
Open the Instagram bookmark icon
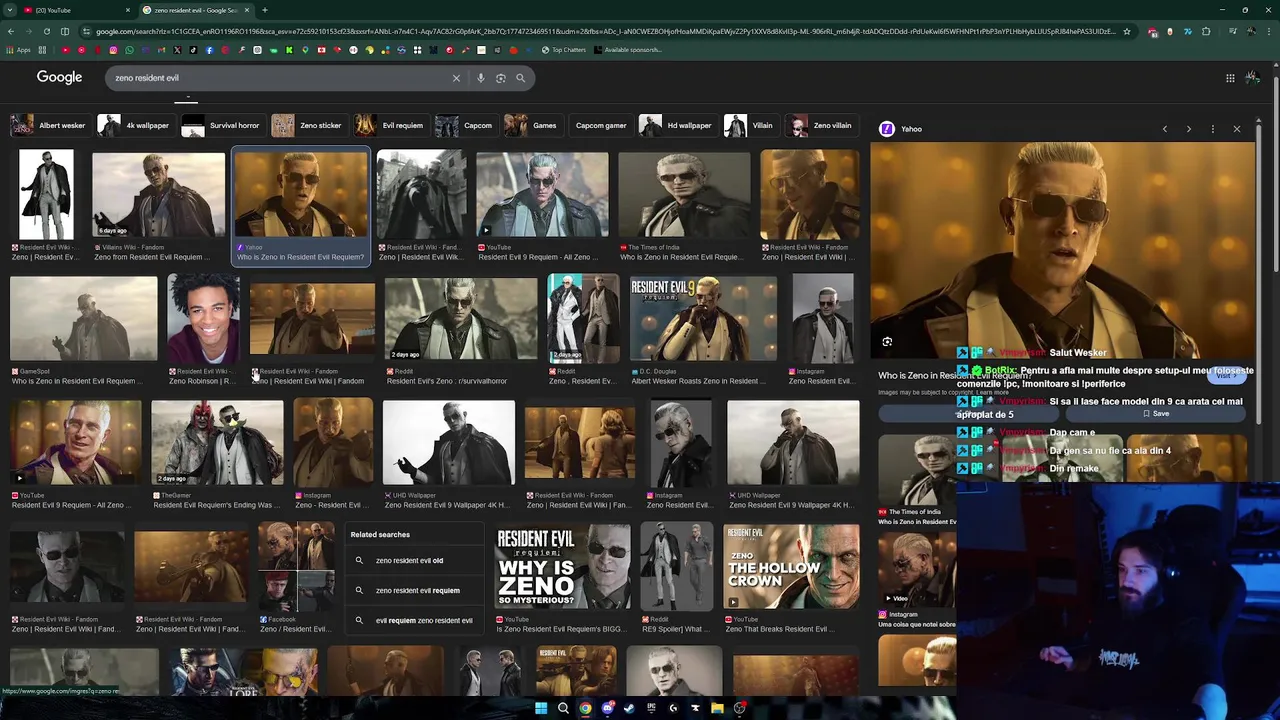coord(113,50)
